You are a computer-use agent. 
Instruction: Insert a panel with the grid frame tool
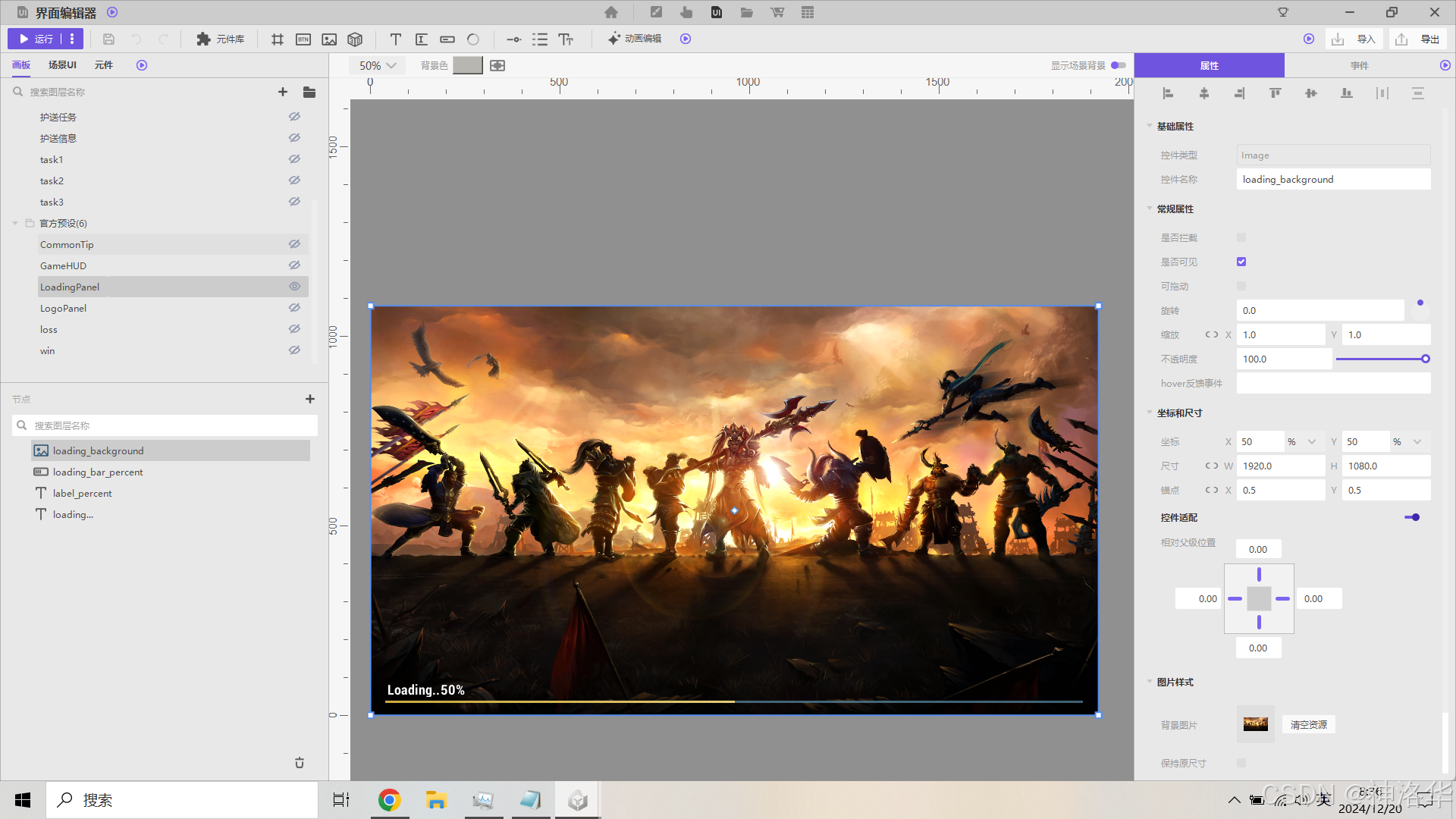(x=278, y=39)
